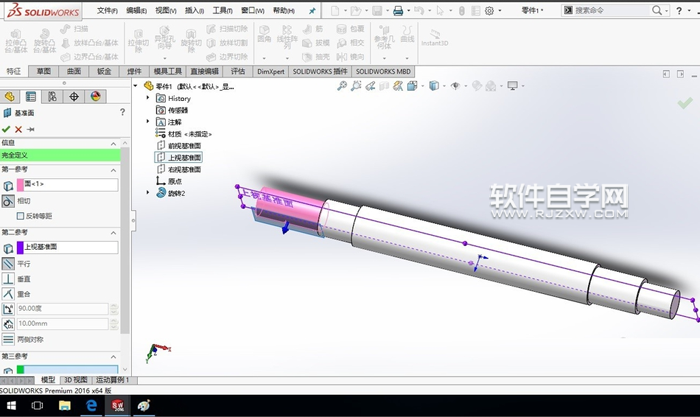Open File Explorer from the taskbar
This screenshot has width=700, height=417.
[65, 405]
